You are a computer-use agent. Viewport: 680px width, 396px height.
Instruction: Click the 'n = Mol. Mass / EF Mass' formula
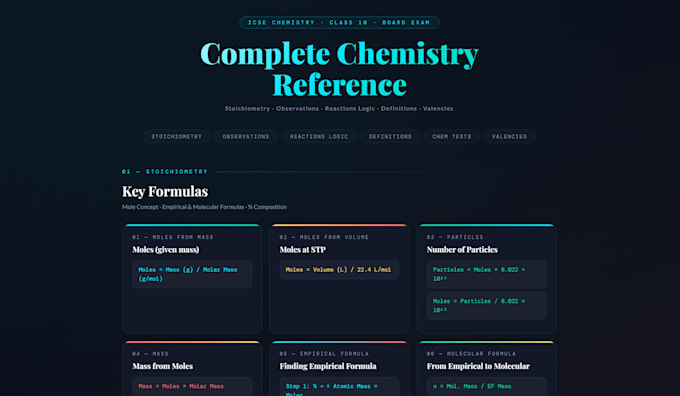click(x=486, y=386)
